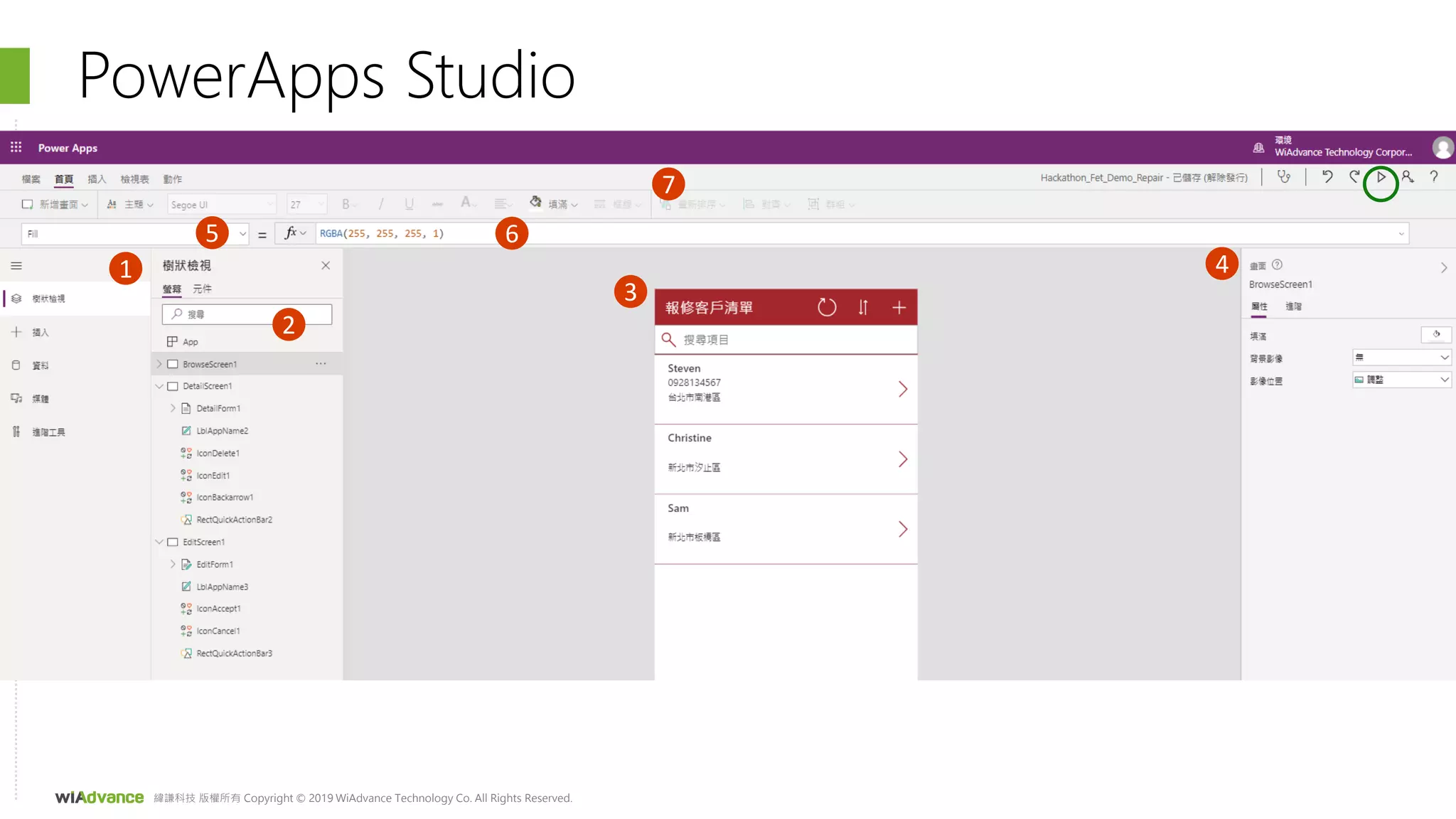
Task: Open Steven record with its arrow
Action: pyautogui.click(x=903, y=389)
